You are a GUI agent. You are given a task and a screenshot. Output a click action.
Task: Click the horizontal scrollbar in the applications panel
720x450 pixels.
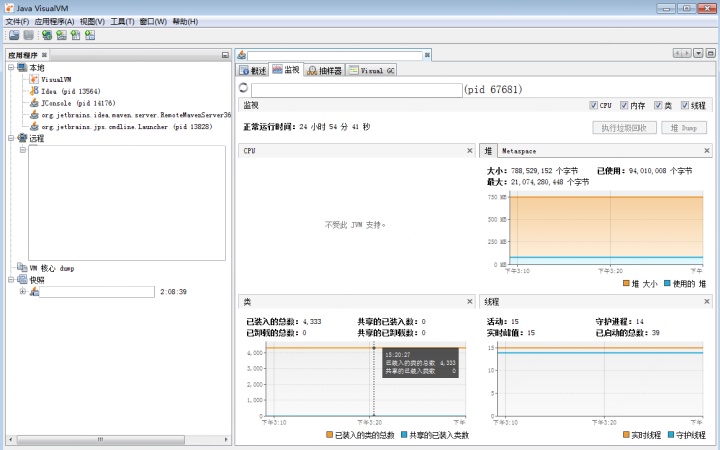[100, 439]
